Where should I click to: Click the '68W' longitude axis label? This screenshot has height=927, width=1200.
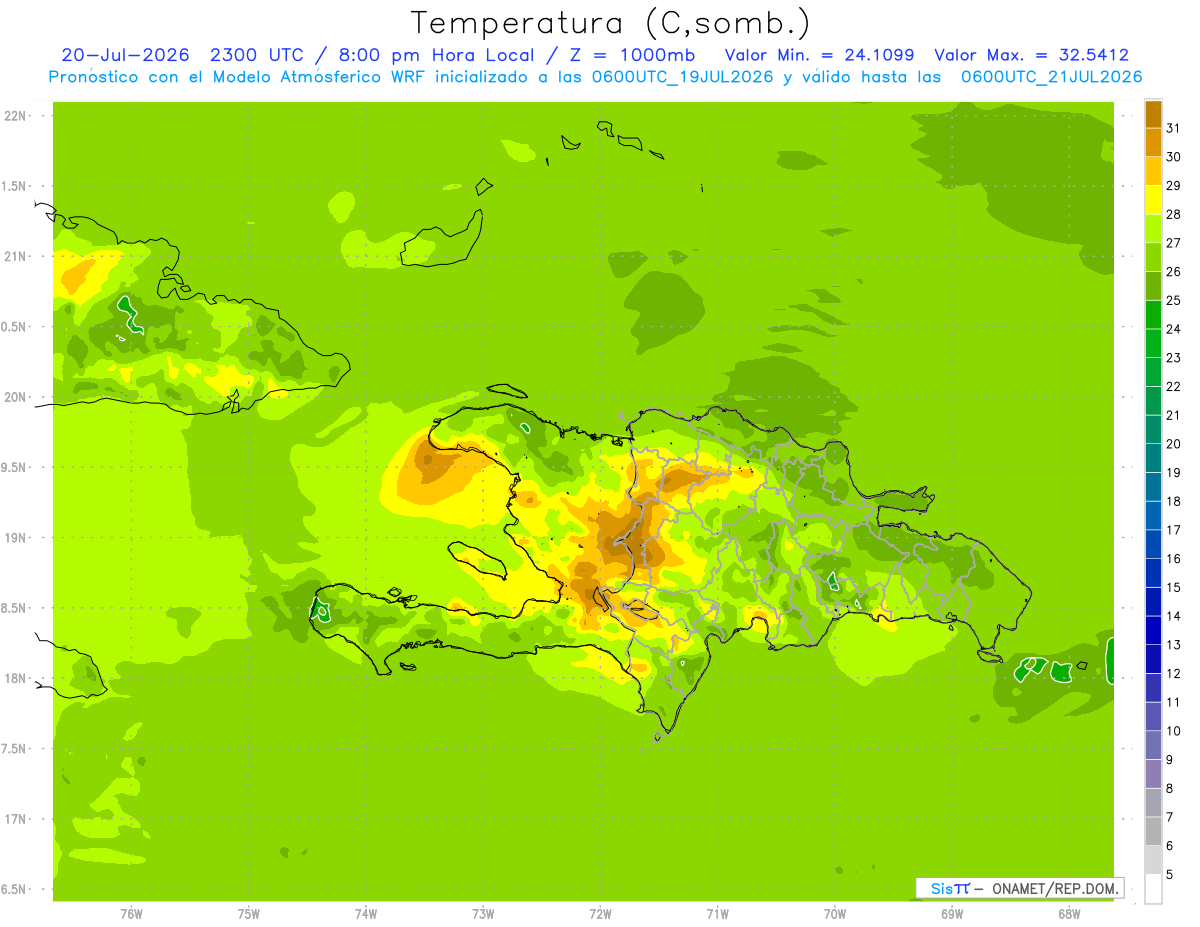(1069, 914)
